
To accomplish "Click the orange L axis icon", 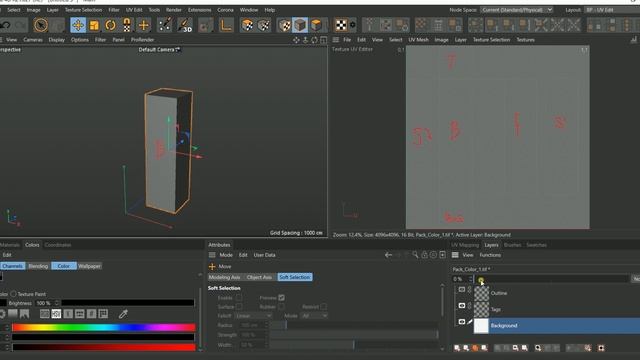I will 226,25.
